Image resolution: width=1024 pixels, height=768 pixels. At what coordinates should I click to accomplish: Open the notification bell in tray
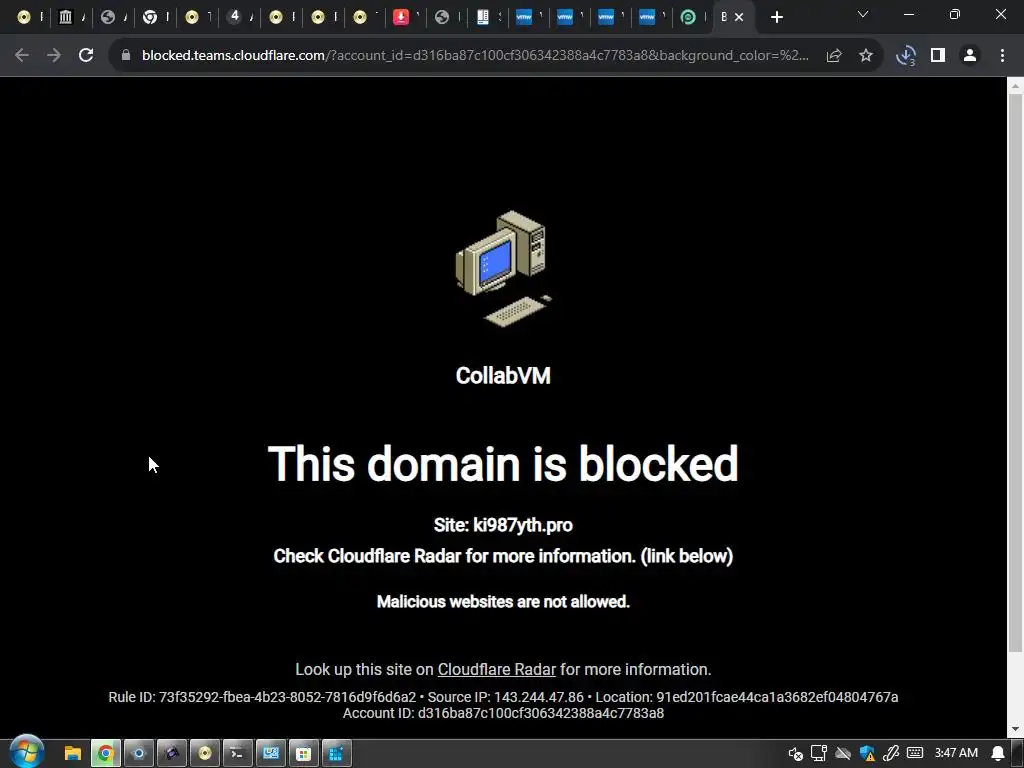click(998, 754)
